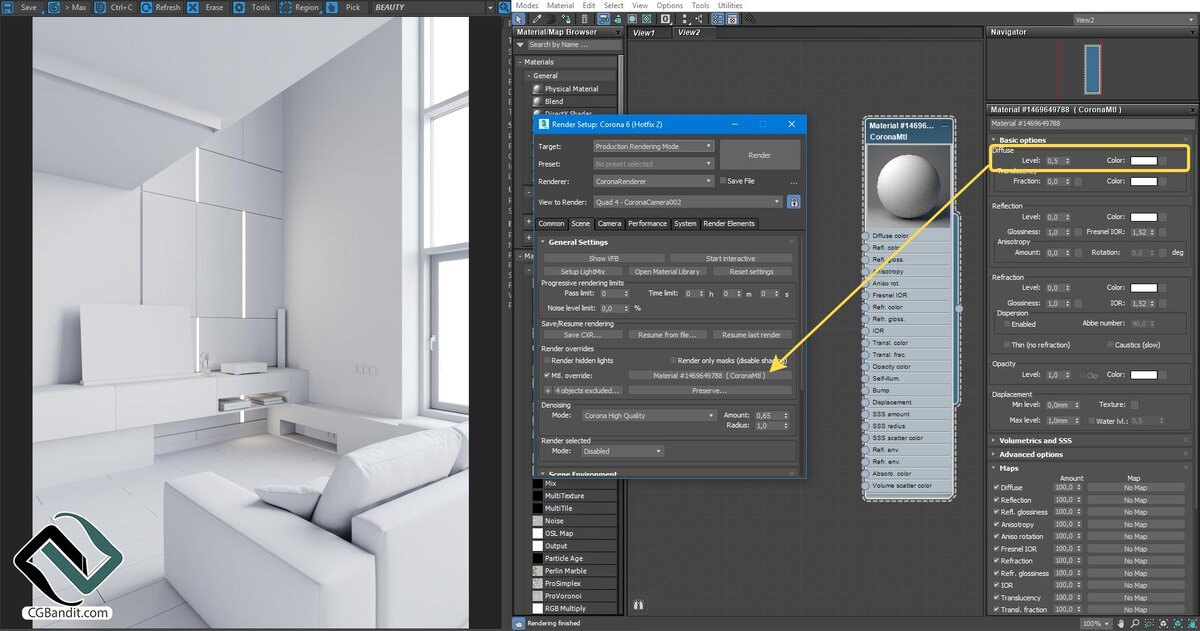The height and width of the screenshot is (631, 1200).
Task: Click the '> Max' copy icon
Action: pos(54,7)
